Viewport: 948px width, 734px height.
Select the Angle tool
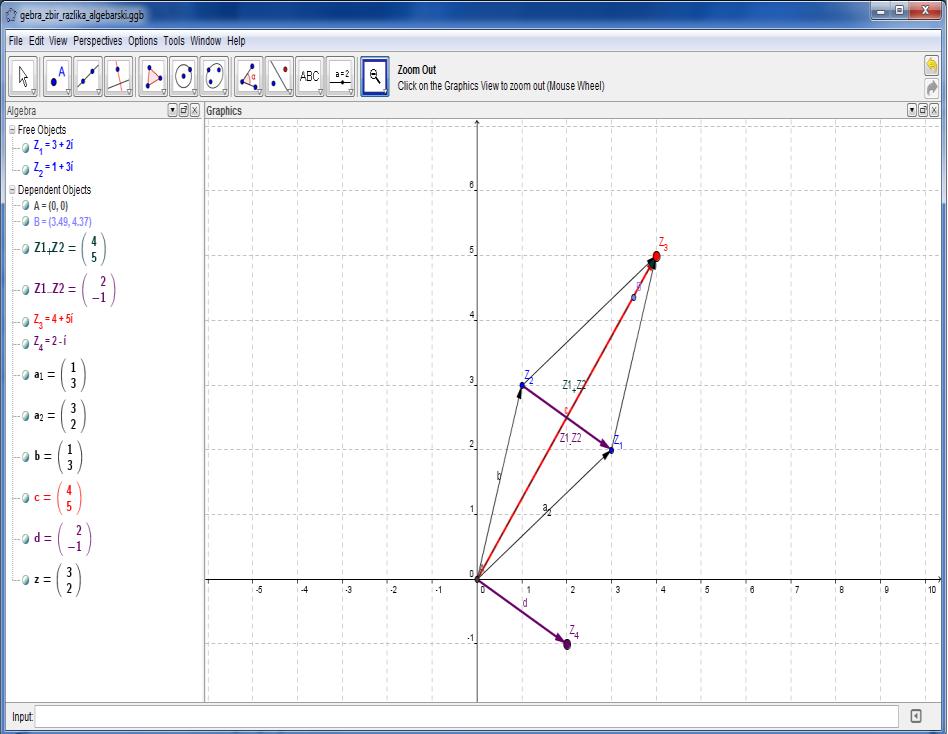point(248,76)
